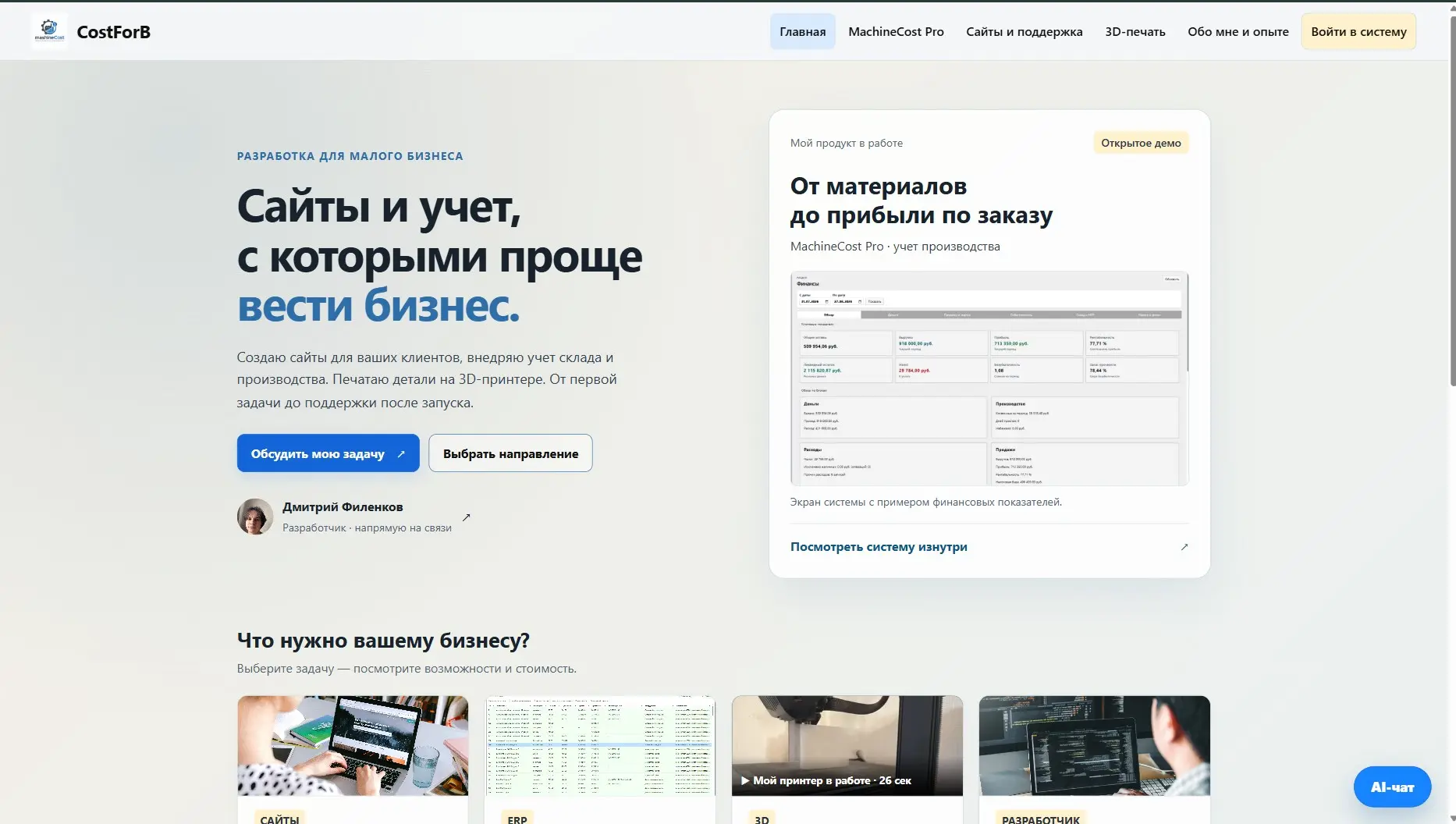Click Посмотреть систему изнутри link
Screen dimensions: 1456x824
click(879, 546)
